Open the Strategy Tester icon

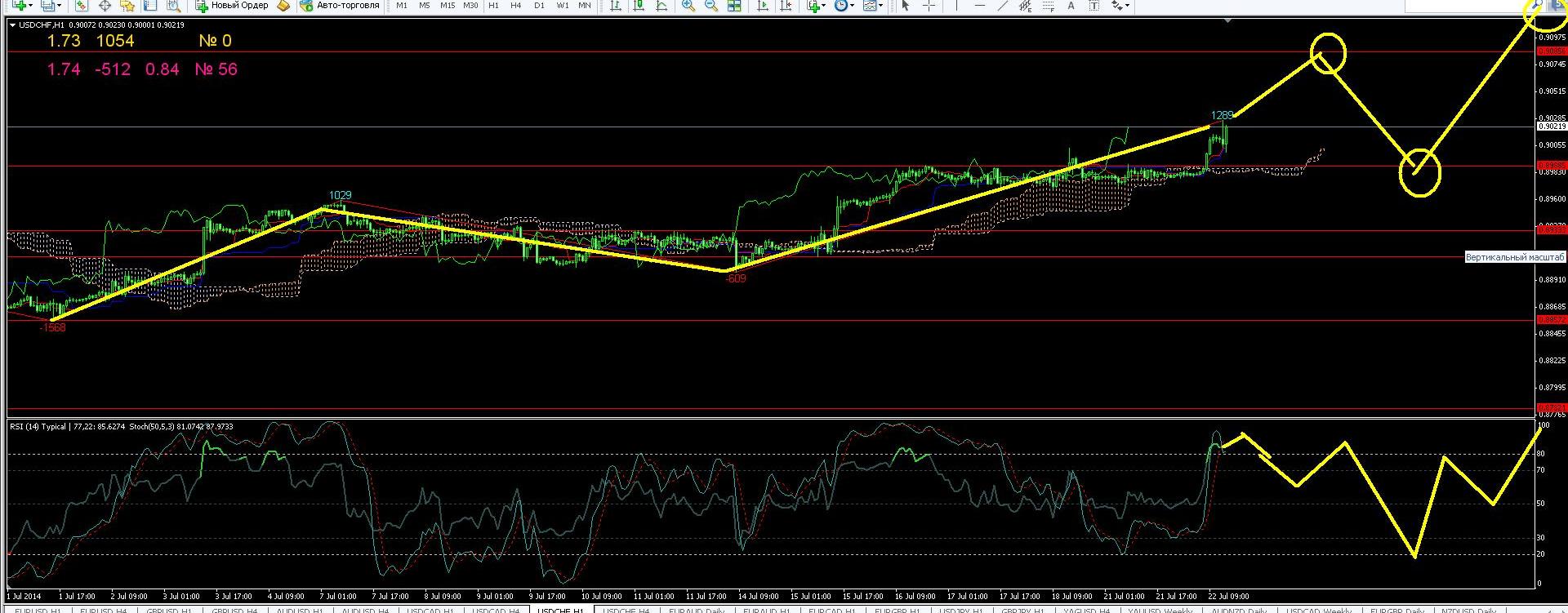(173, 6)
